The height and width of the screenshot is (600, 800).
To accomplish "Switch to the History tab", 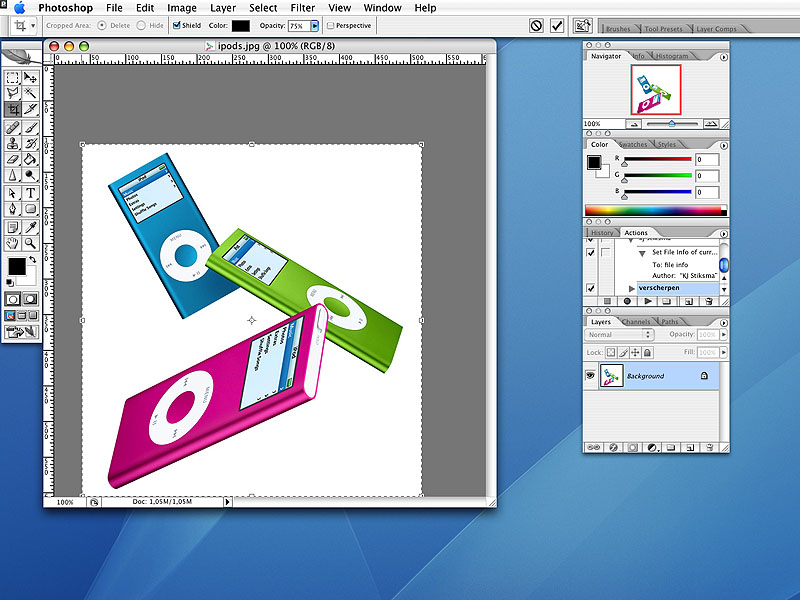I will pyautogui.click(x=602, y=232).
